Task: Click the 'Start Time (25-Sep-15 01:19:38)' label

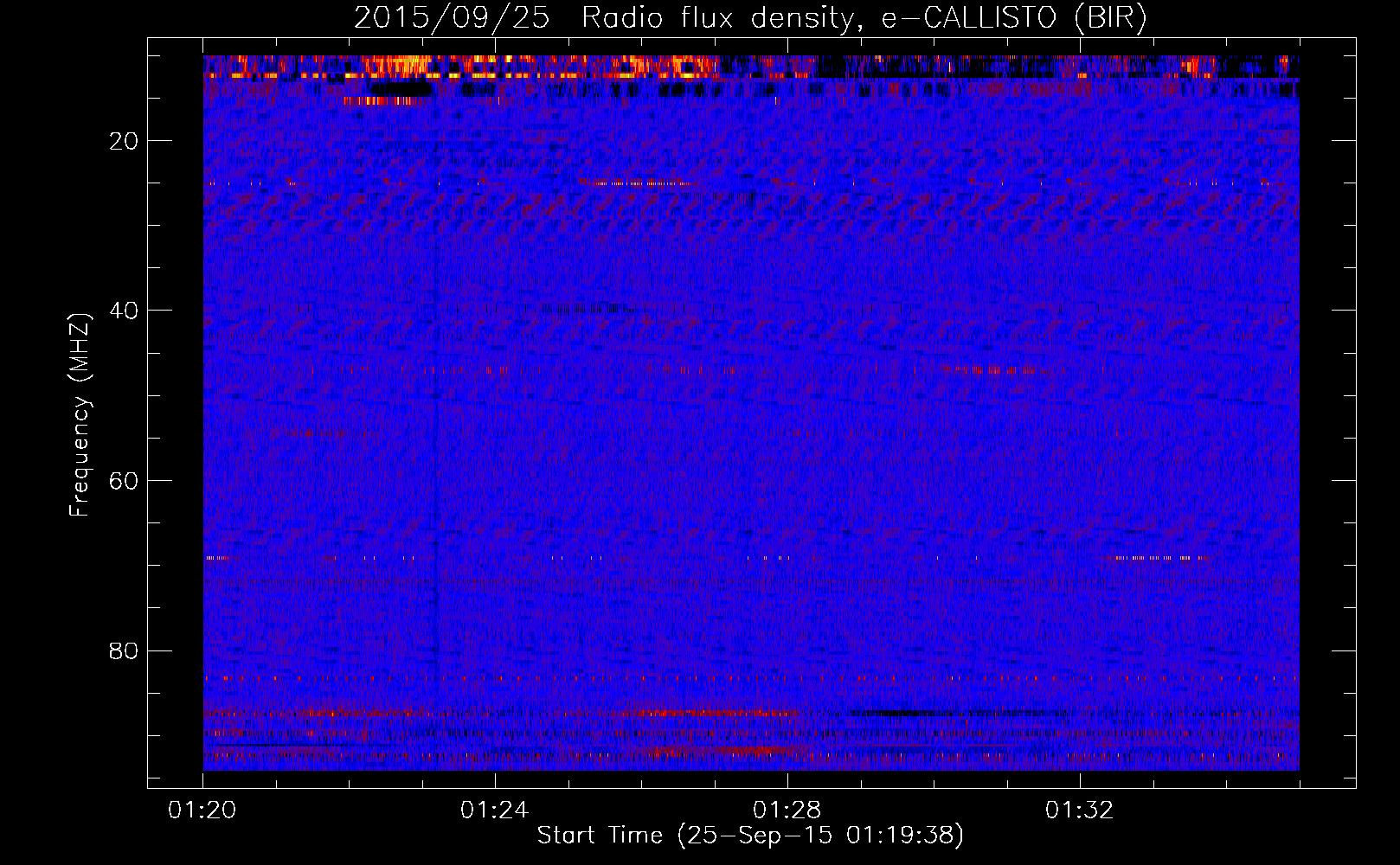Action: 750,836
